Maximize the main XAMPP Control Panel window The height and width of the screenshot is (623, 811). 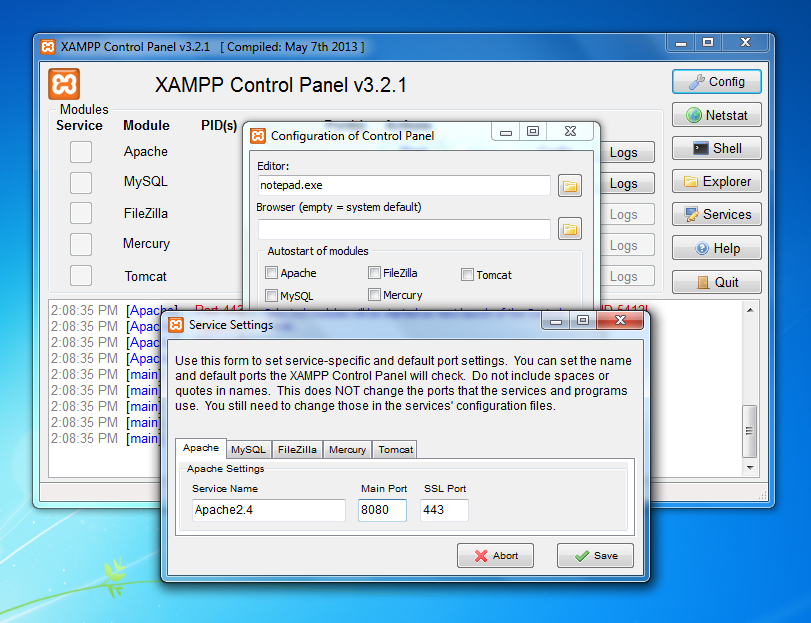point(708,42)
